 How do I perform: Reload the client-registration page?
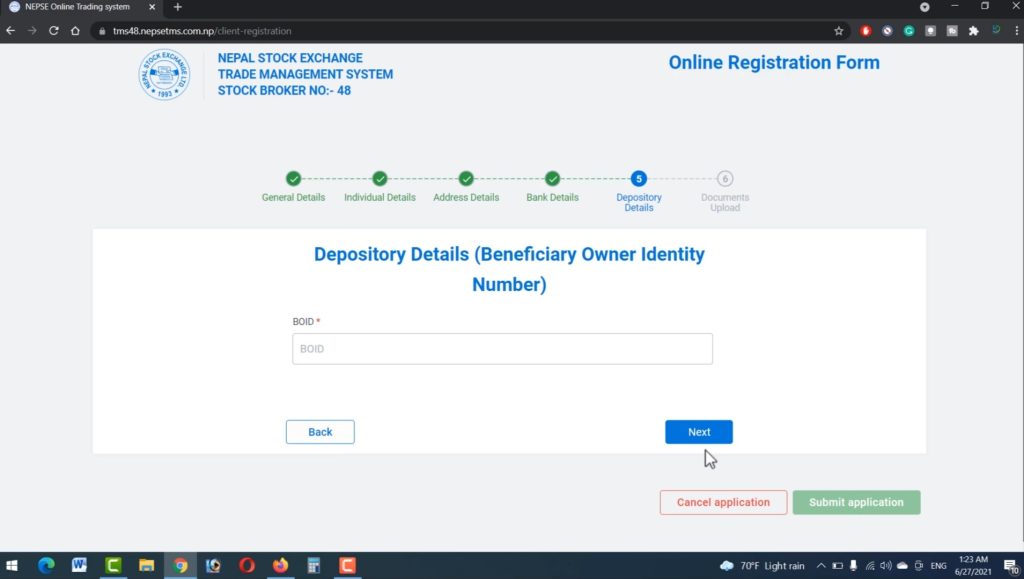tap(54, 31)
